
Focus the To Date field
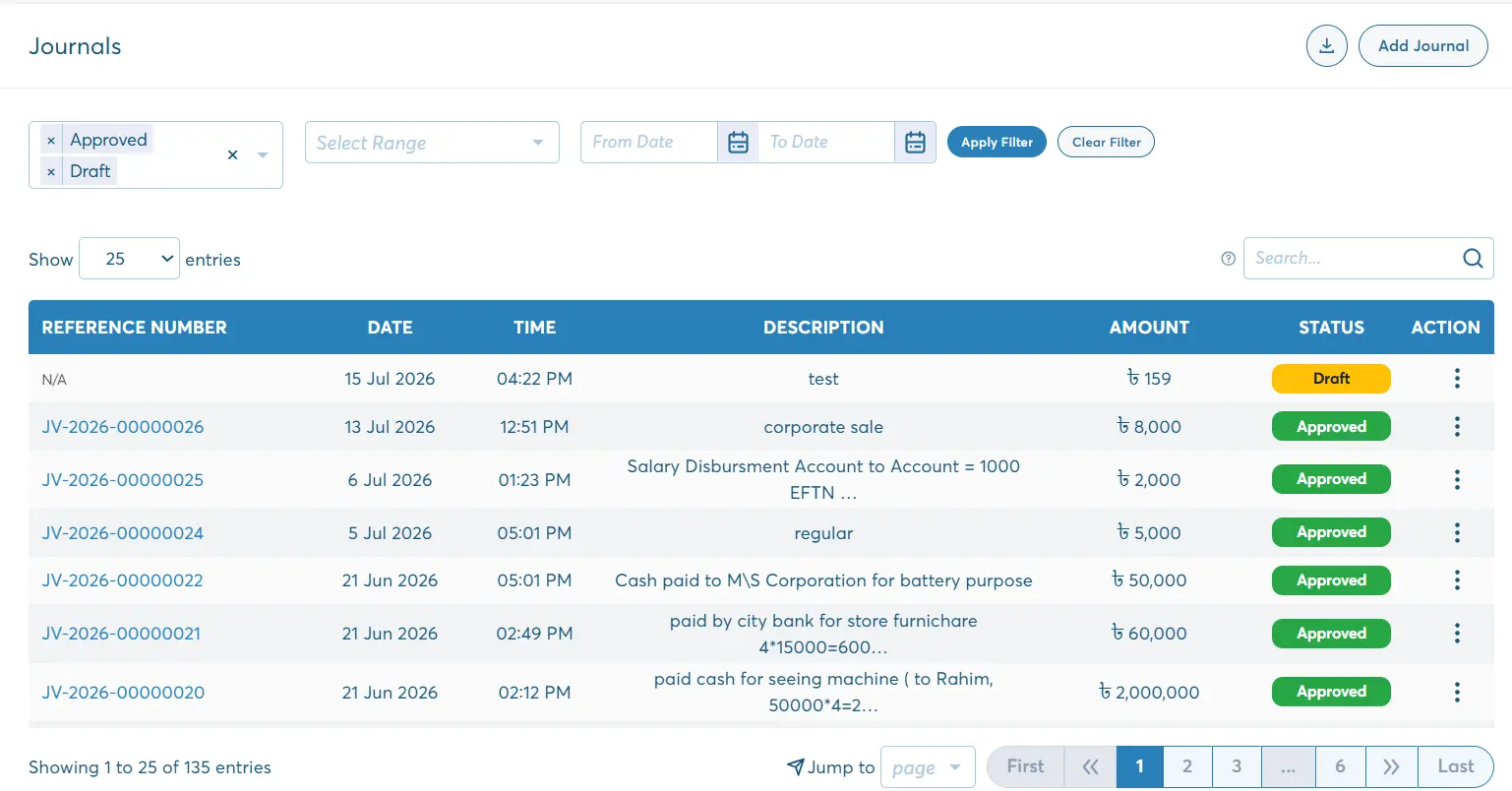coord(826,142)
